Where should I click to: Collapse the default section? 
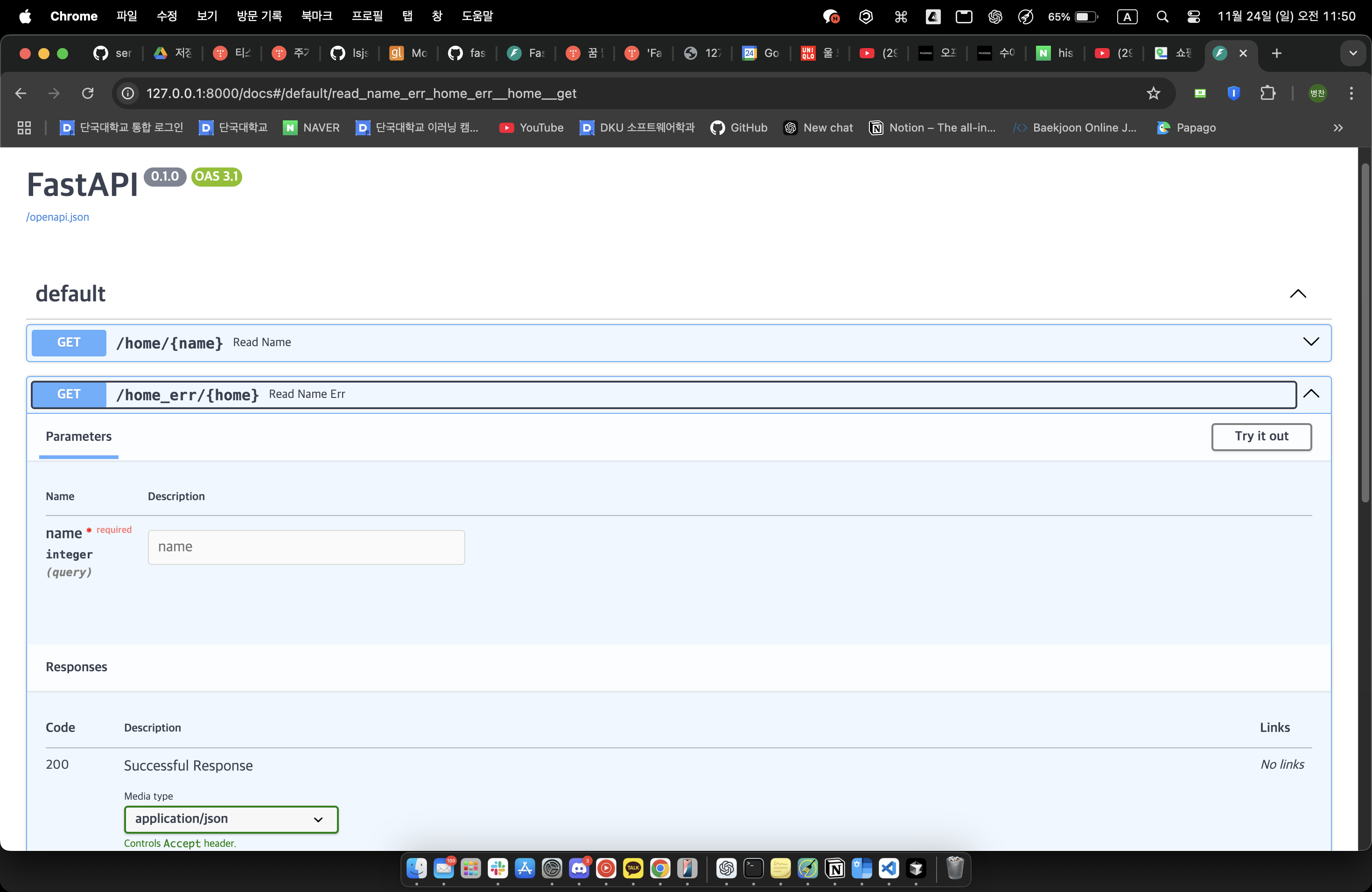click(1298, 294)
